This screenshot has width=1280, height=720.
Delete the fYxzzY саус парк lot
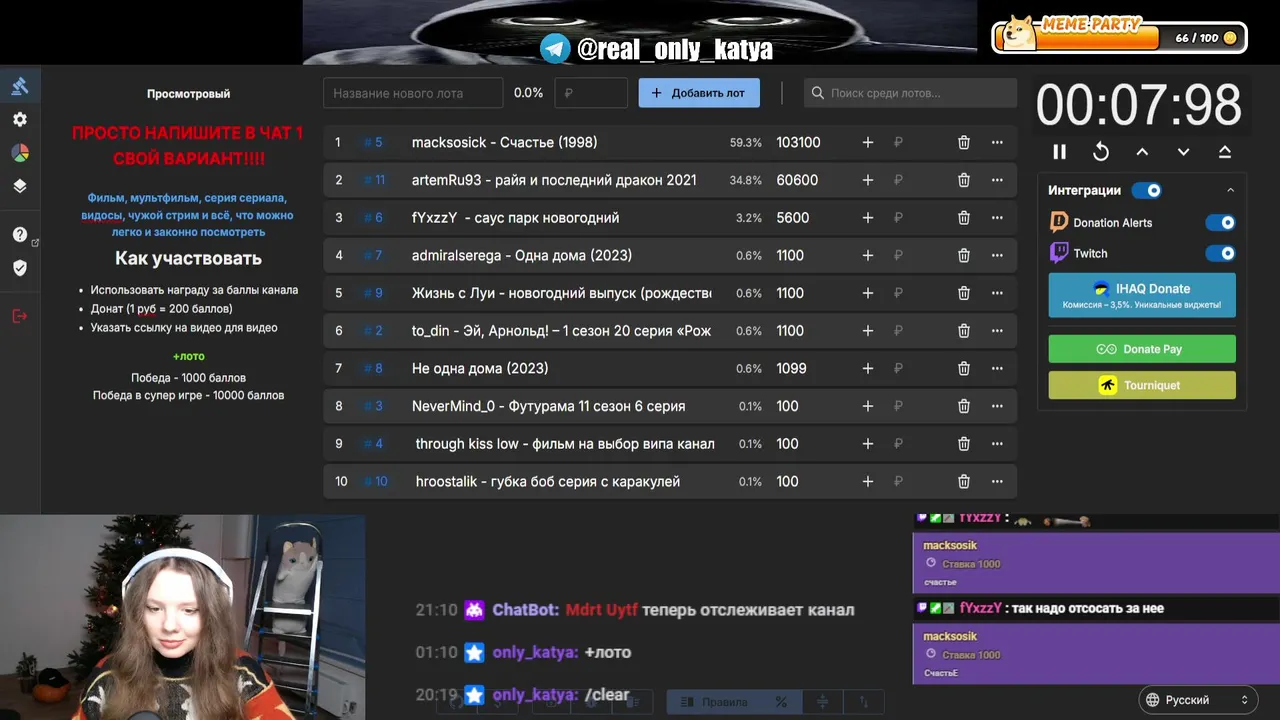[964, 218]
